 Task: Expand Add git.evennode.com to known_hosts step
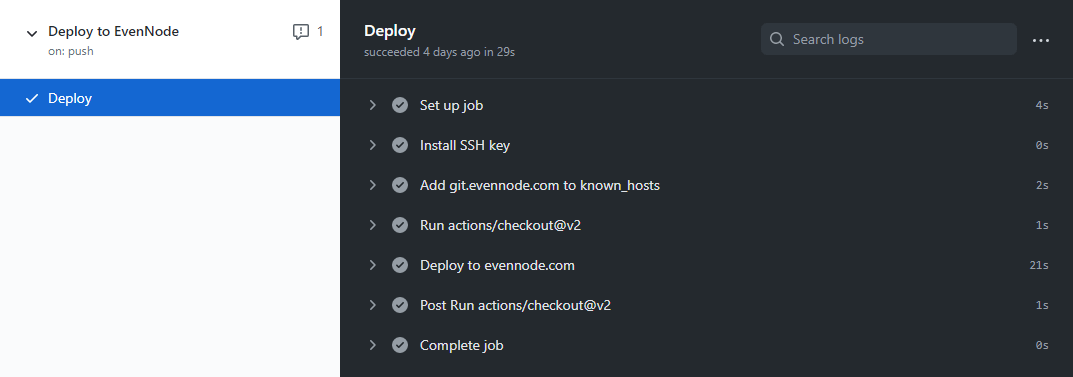coord(372,185)
